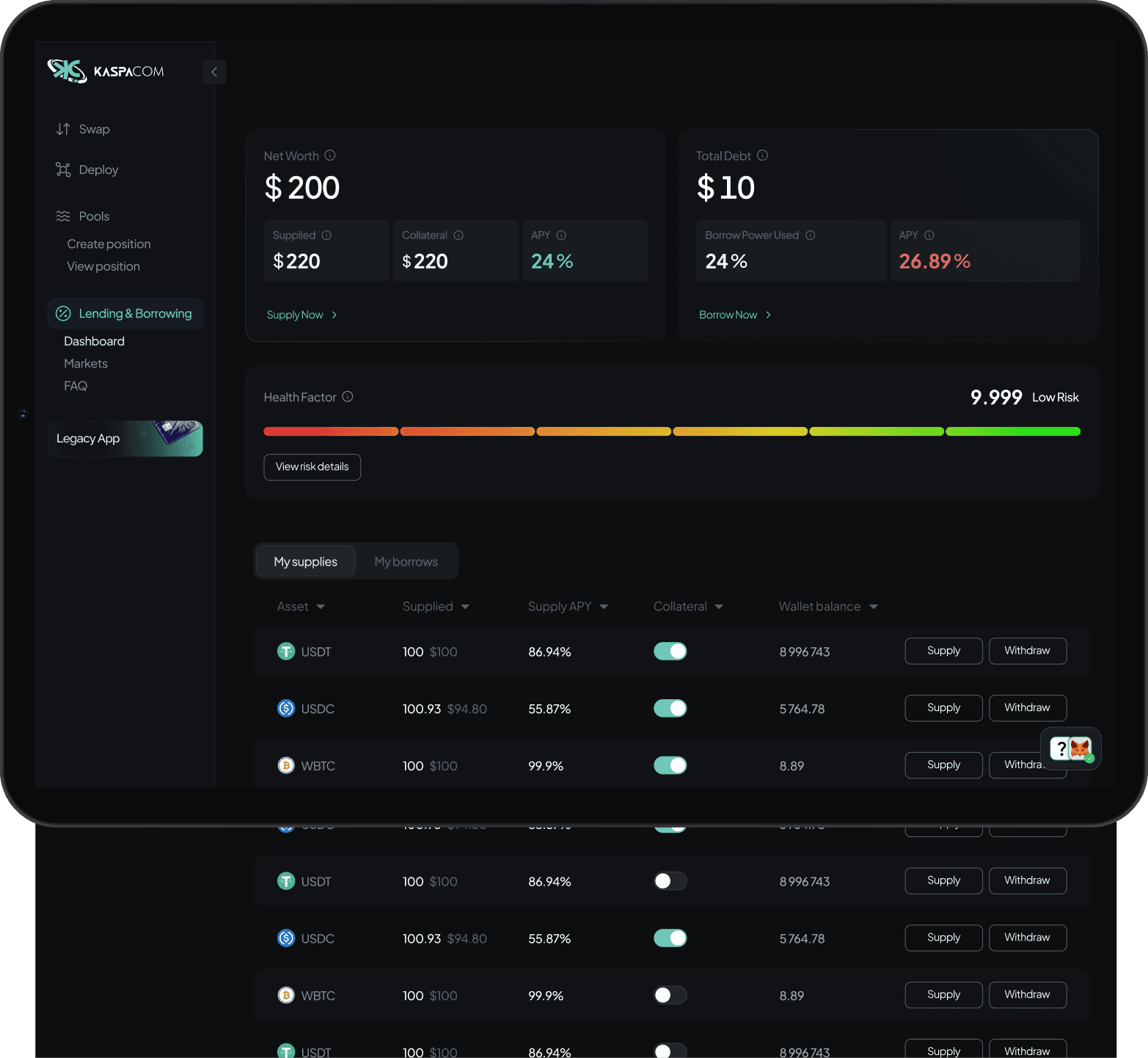This screenshot has width=1148, height=1058.
Task: Open the Supply APY column sort dropdown
Action: pos(604,607)
